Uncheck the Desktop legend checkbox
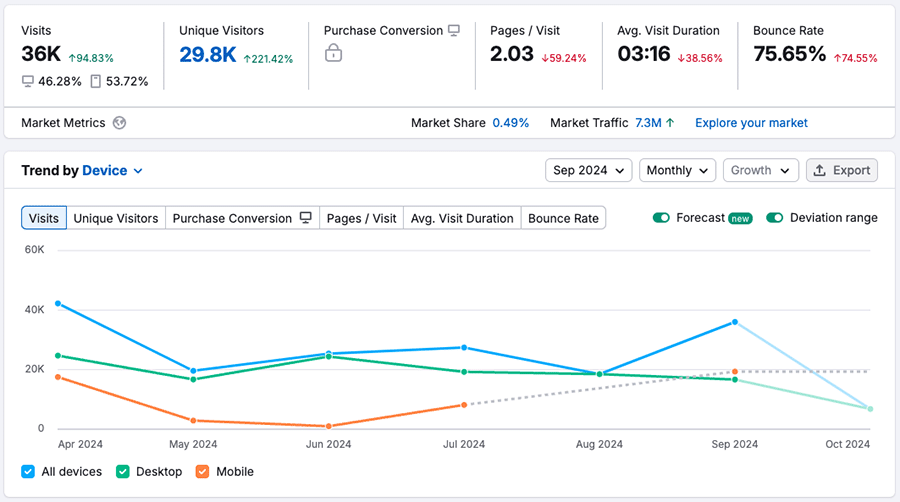The image size is (900, 502). [122, 472]
